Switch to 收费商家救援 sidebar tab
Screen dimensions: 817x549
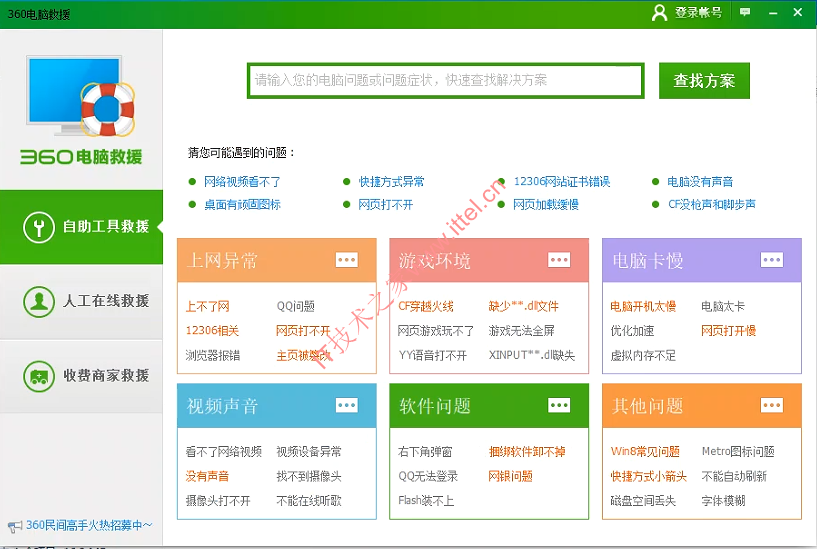tap(81, 376)
